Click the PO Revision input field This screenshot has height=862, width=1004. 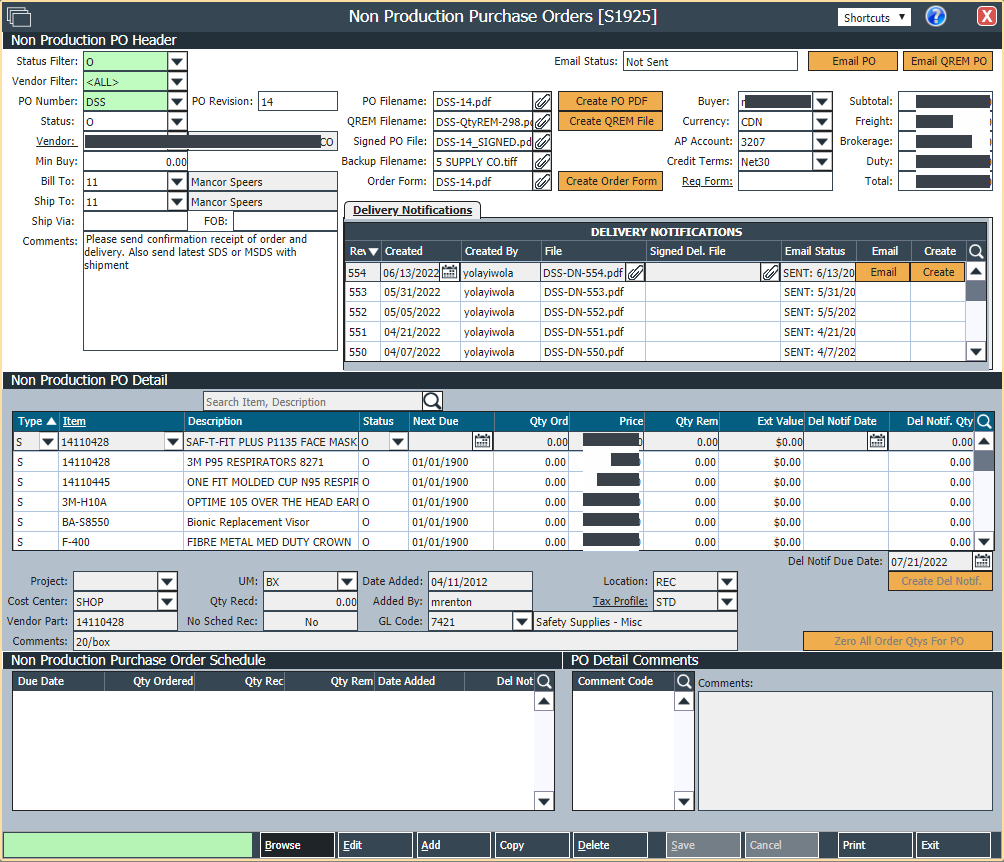tap(298, 102)
